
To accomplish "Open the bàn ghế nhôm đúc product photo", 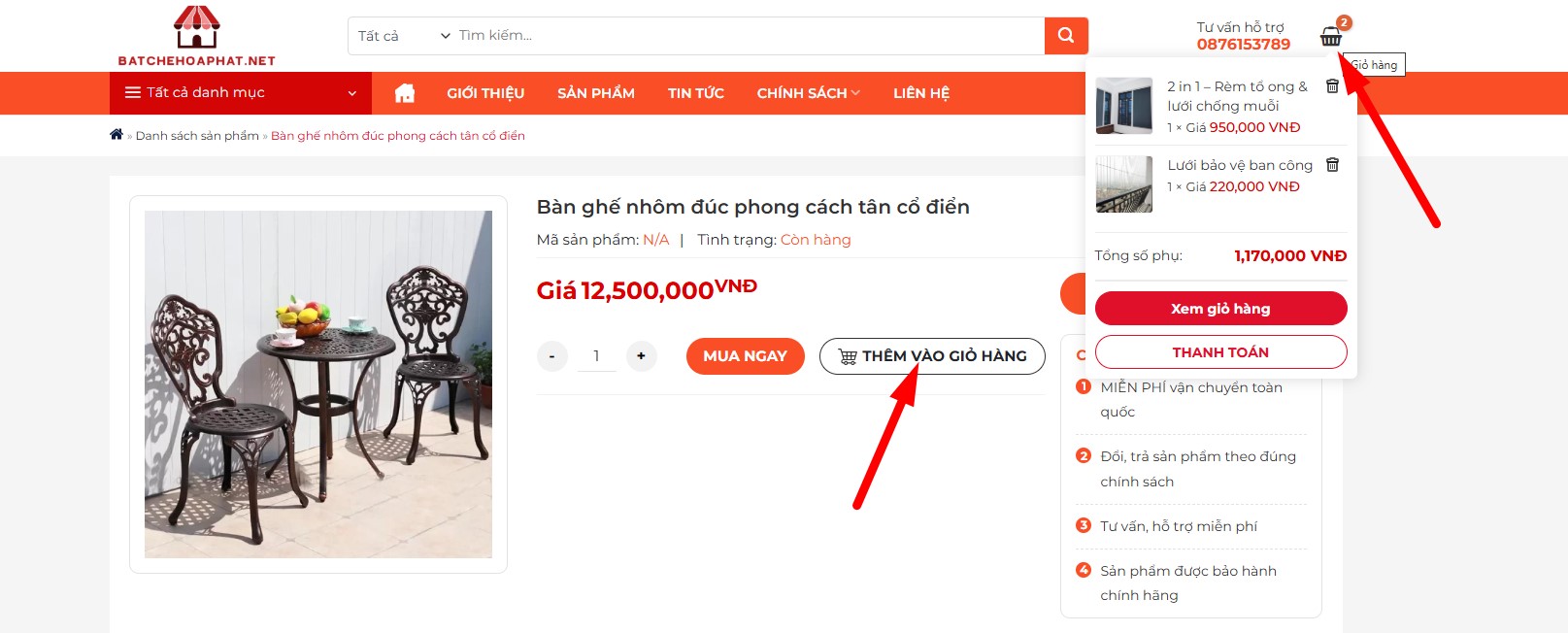I will click(318, 384).
